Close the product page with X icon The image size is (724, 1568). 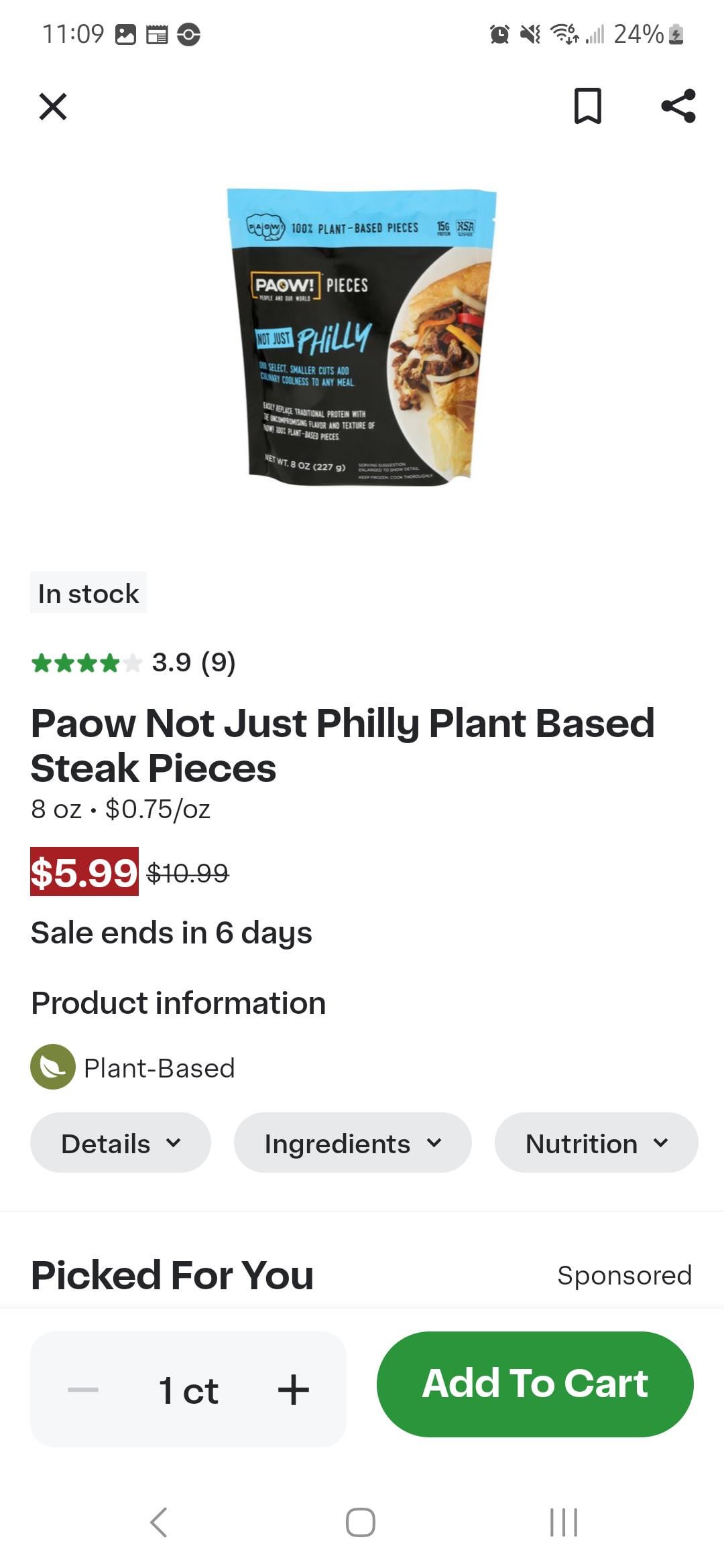point(53,107)
